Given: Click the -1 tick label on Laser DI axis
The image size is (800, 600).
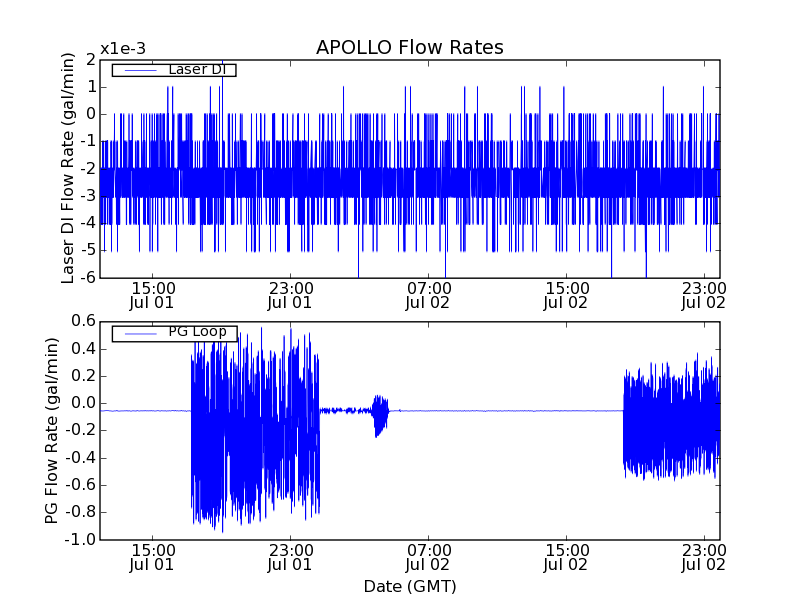Looking at the screenshot, I should tap(88, 141).
